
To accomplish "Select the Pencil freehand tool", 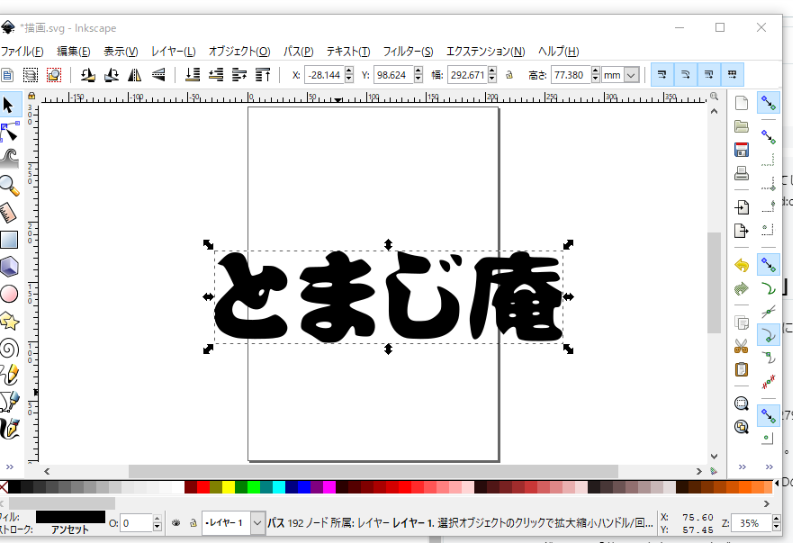I will tap(9, 375).
